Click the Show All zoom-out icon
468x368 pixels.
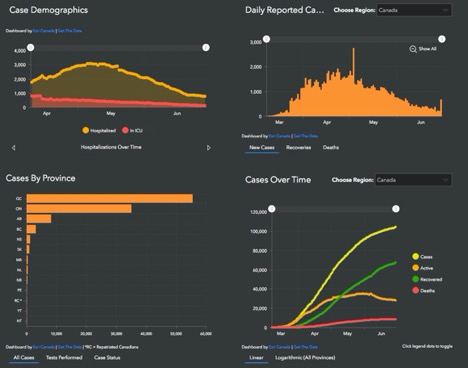[413, 49]
